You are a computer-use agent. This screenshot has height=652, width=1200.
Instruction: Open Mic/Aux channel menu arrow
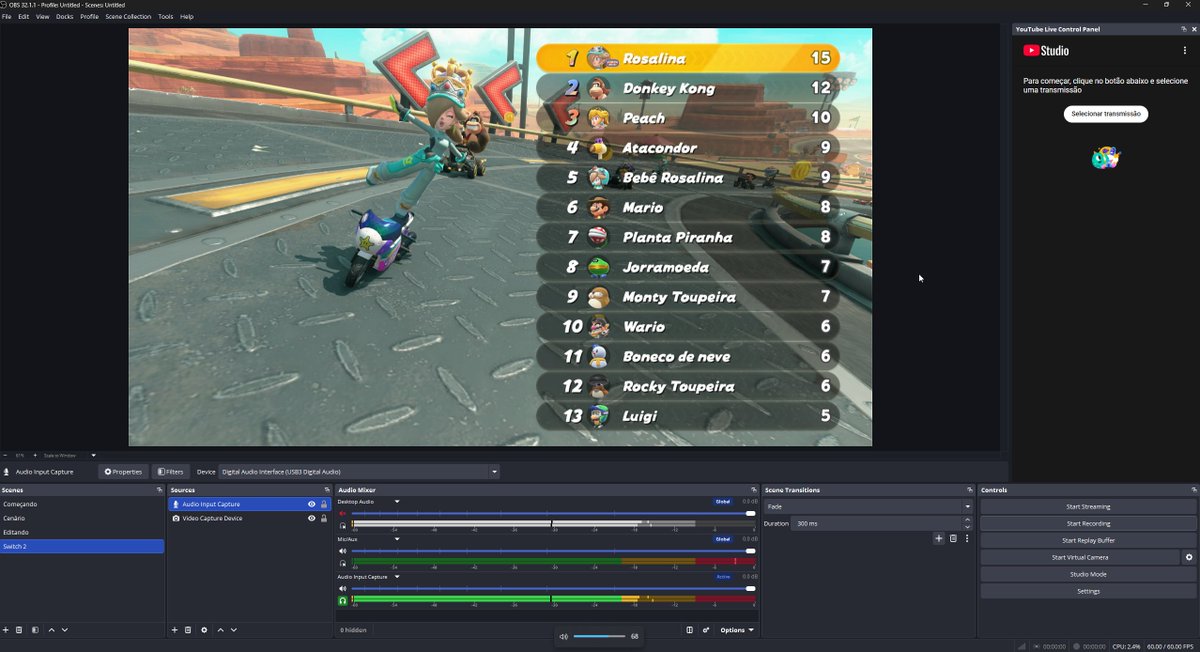tap(397, 539)
